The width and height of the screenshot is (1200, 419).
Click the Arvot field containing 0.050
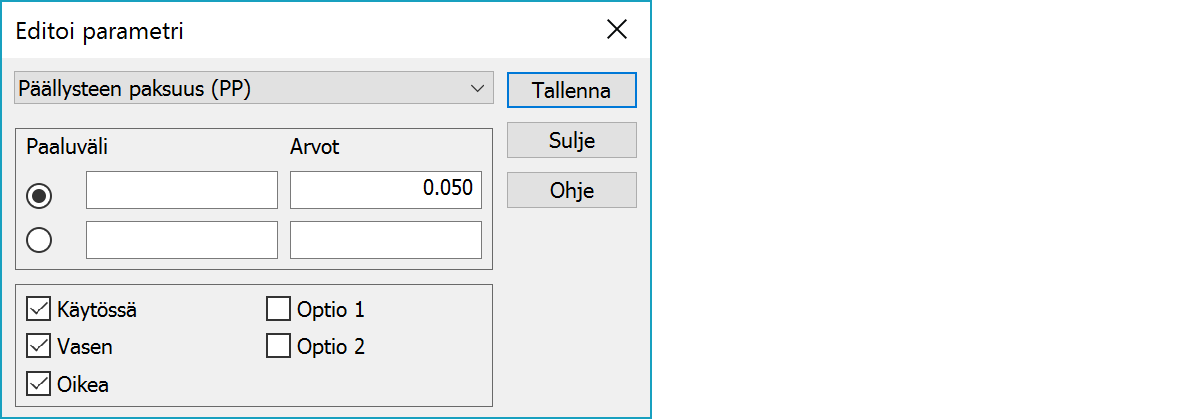pyautogui.click(x=385, y=190)
